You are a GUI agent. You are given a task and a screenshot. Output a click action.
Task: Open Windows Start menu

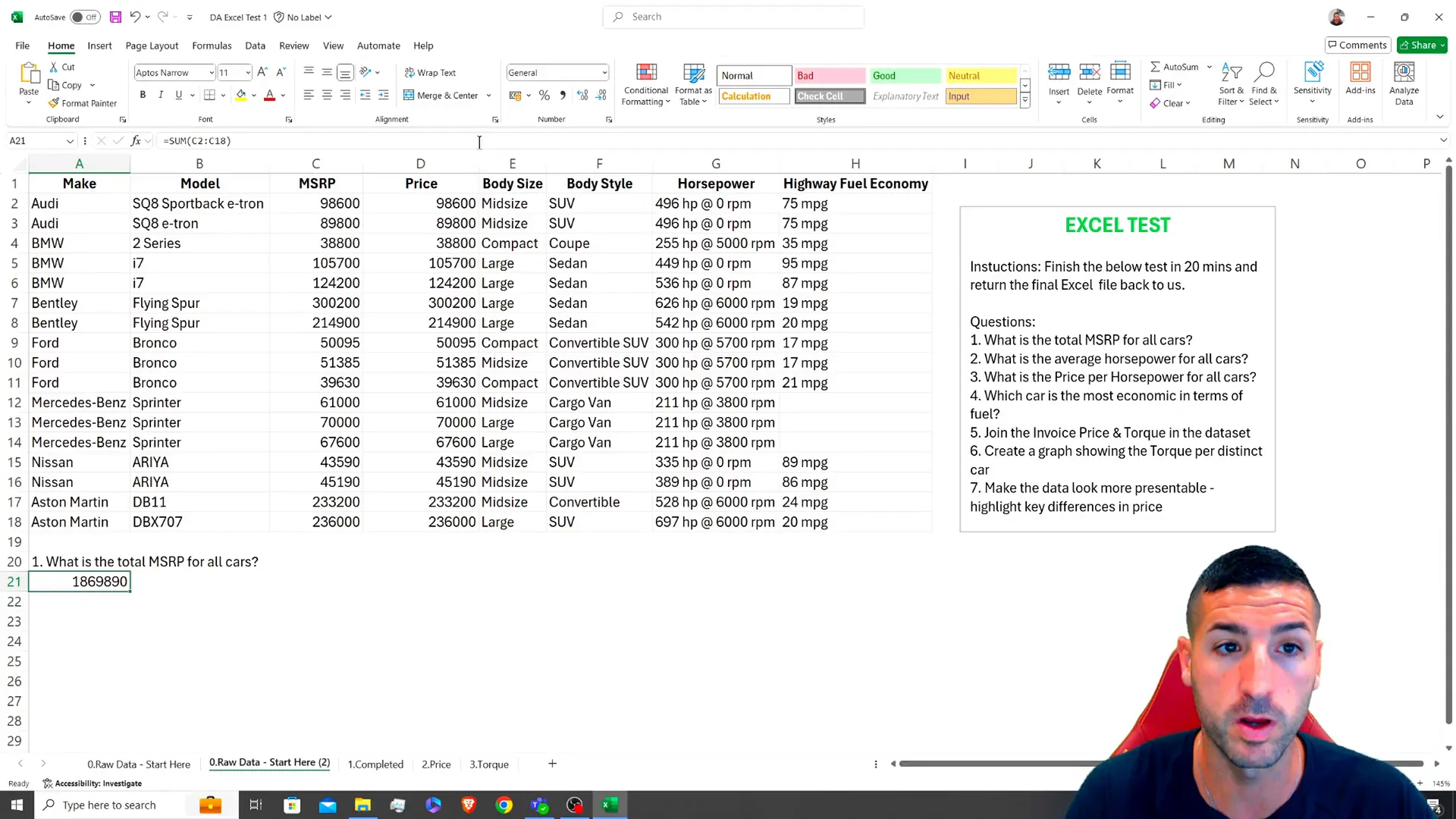coord(17,805)
